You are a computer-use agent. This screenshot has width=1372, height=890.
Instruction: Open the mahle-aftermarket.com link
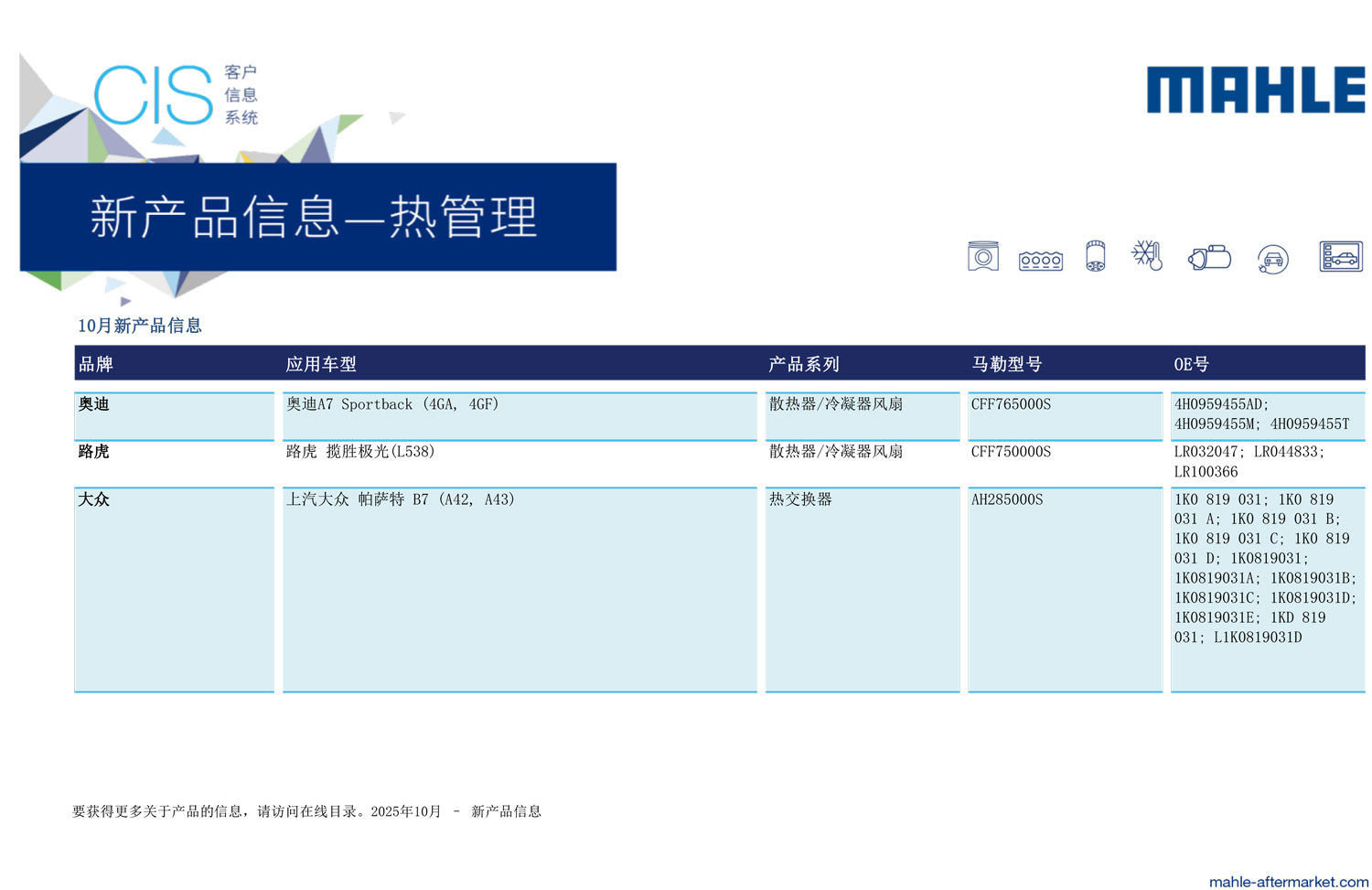click(x=1288, y=881)
